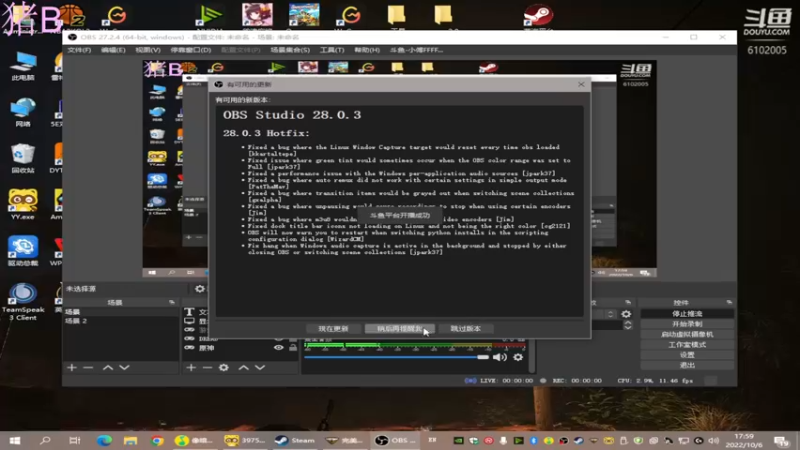
Task: Remove selected scene with minus icon
Action: (x=88, y=367)
